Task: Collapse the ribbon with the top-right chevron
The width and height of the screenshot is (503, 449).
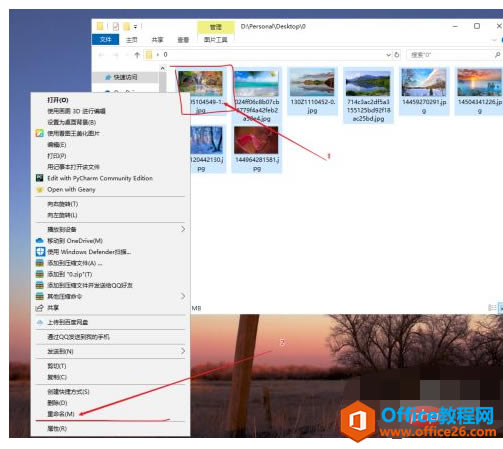Action: [495, 40]
